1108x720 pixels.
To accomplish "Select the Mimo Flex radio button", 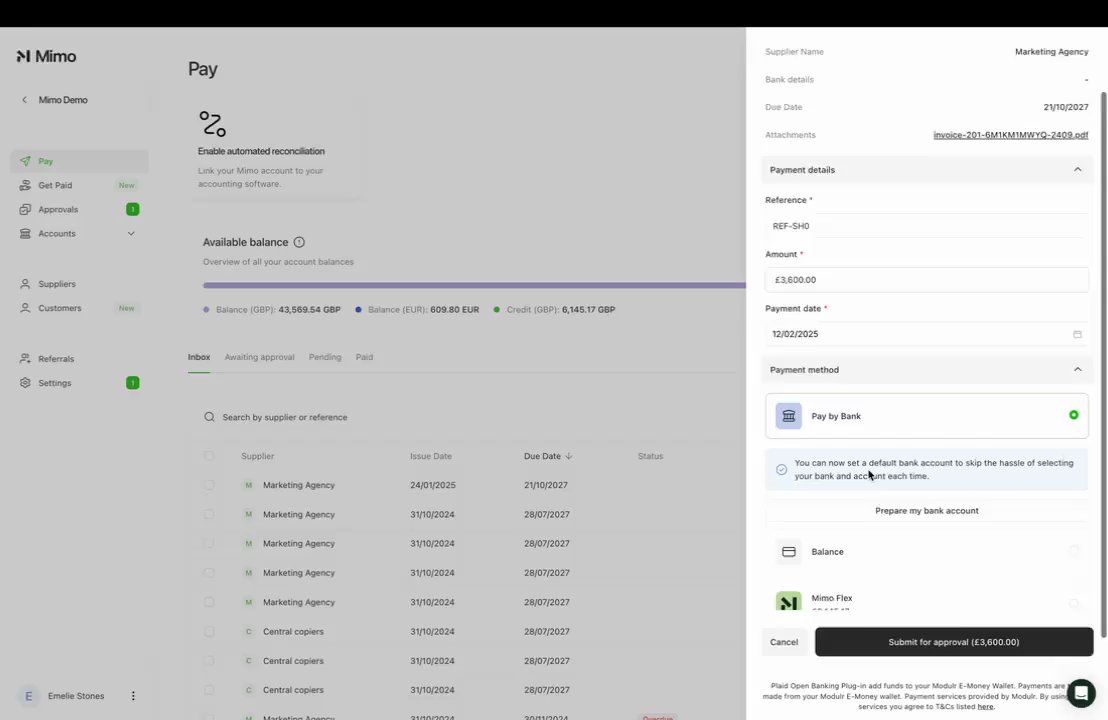I will [x=1073, y=603].
